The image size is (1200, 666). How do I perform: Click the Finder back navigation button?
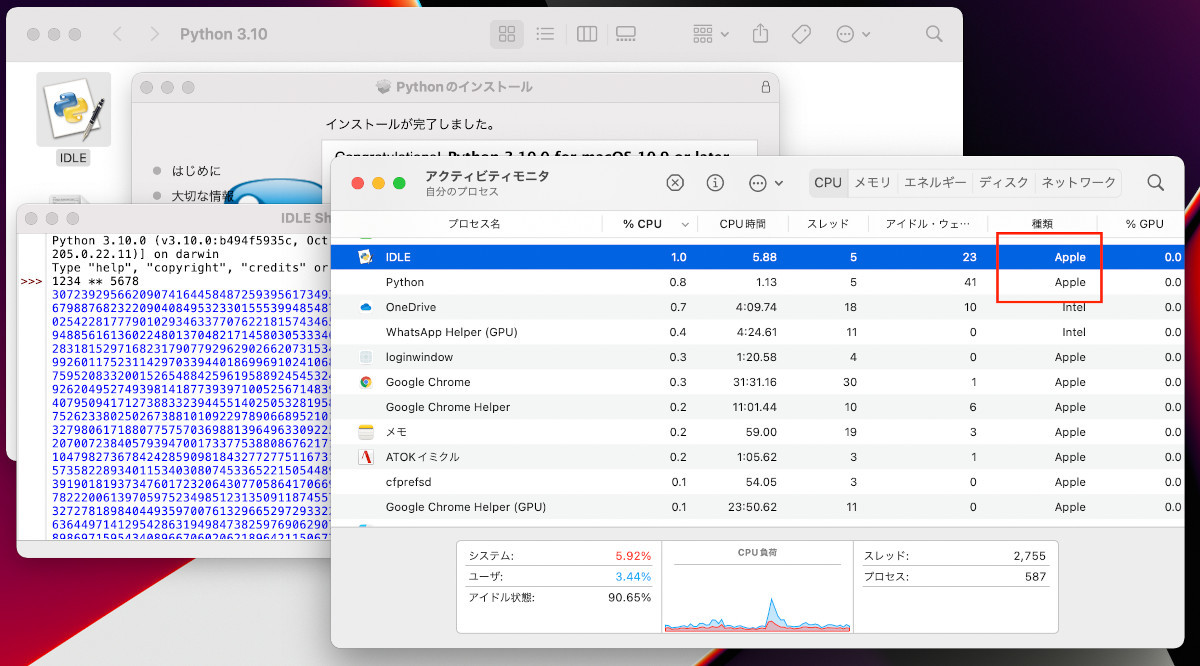pyautogui.click(x=118, y=34)
